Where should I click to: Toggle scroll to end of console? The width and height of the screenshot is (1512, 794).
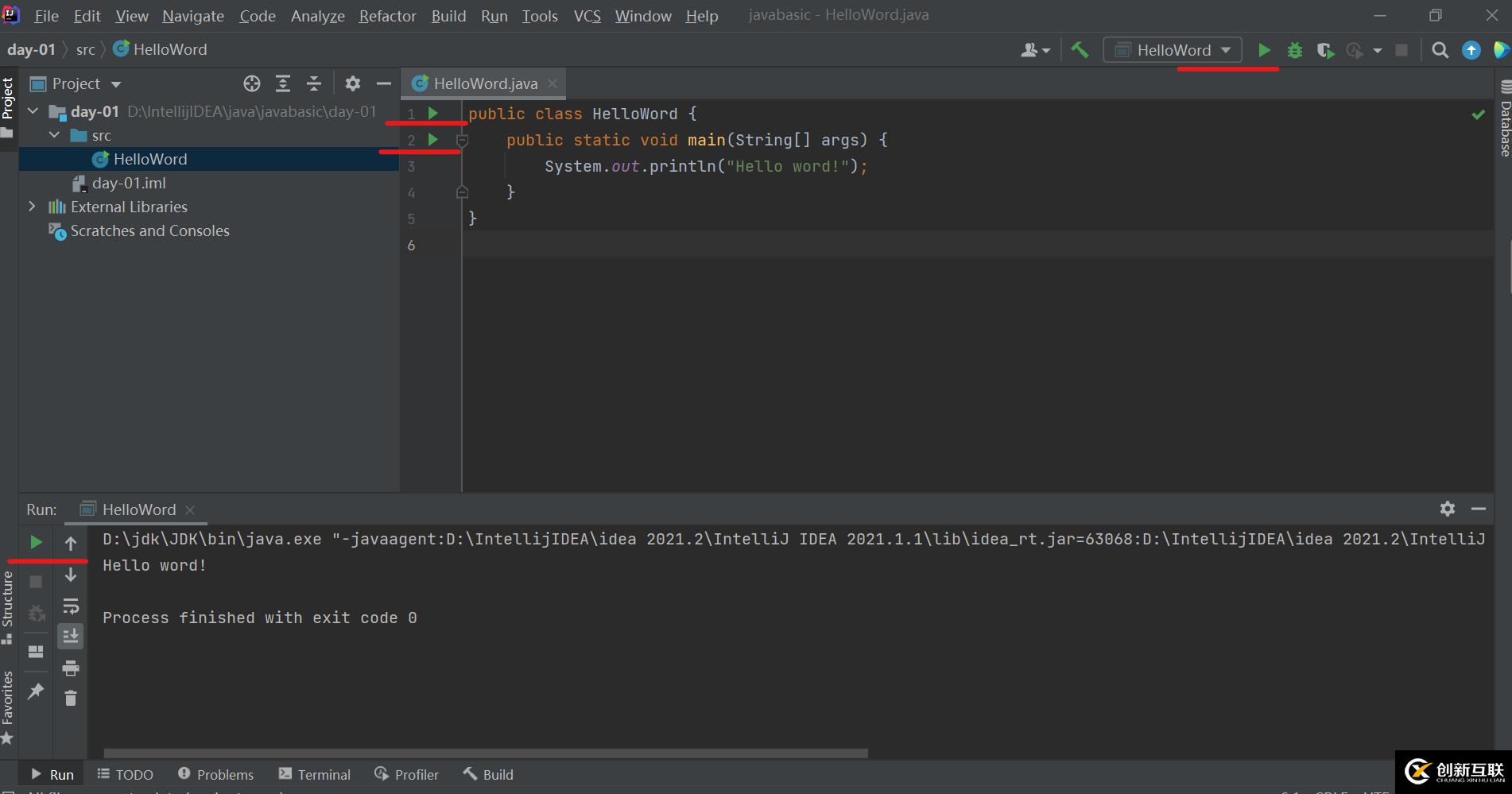[x=71, y=636]
